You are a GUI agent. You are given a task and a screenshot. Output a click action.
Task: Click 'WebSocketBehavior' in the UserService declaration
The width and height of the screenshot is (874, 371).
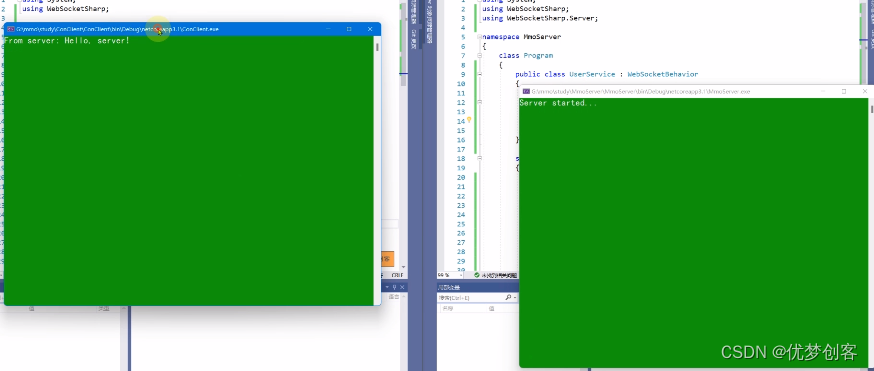[663, 74]
